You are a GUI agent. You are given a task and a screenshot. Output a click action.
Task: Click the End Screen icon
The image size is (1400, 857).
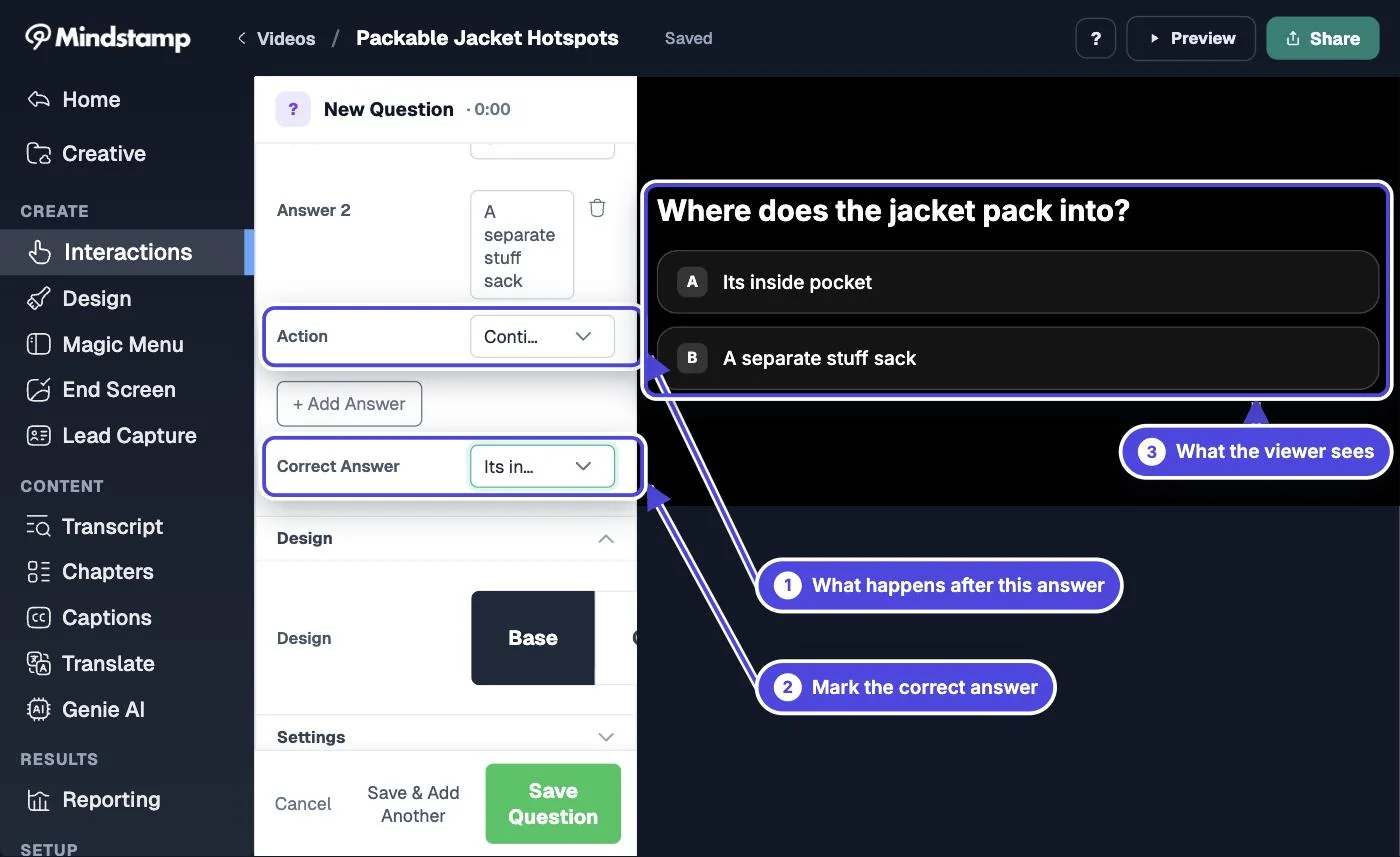(38, 390)
